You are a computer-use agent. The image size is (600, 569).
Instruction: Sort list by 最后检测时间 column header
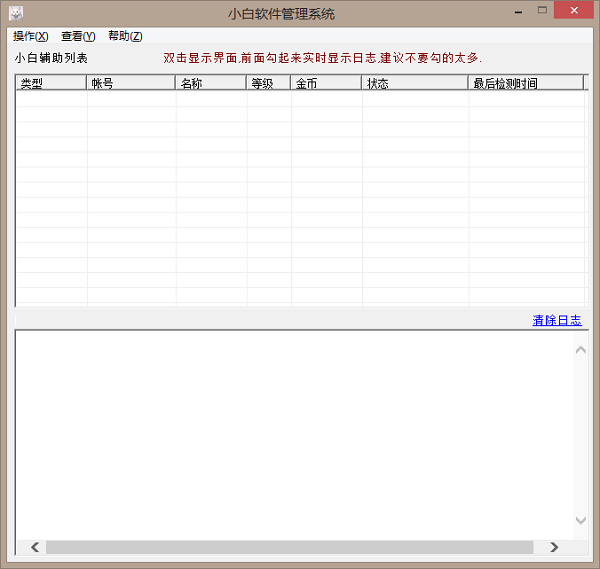pyautogui.click(x=526, y=83)
